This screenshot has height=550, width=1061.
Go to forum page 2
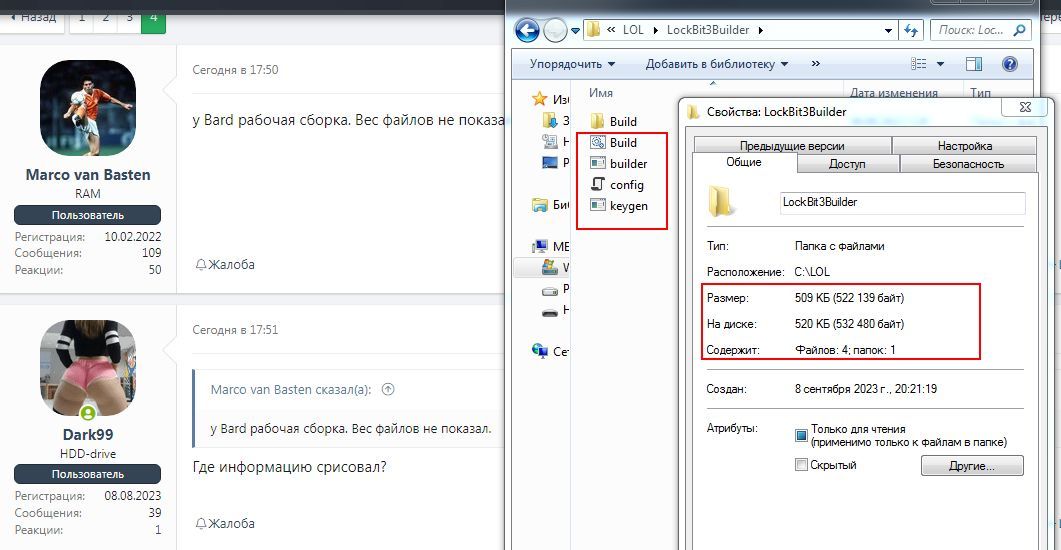106,19
